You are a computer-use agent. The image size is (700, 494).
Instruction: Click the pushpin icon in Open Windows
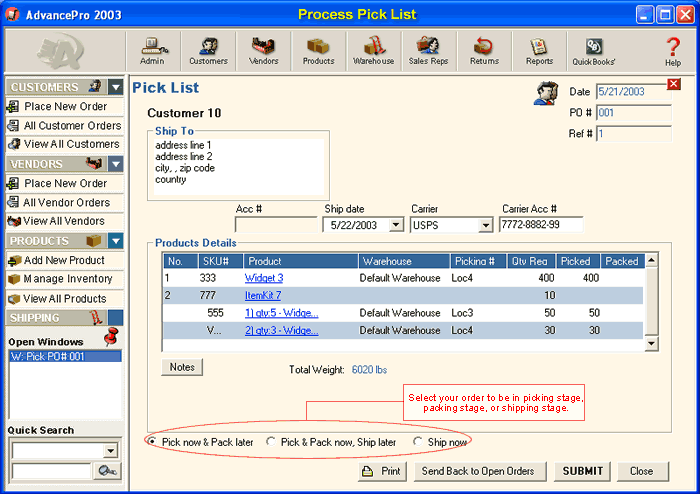(x=111, y=336)
